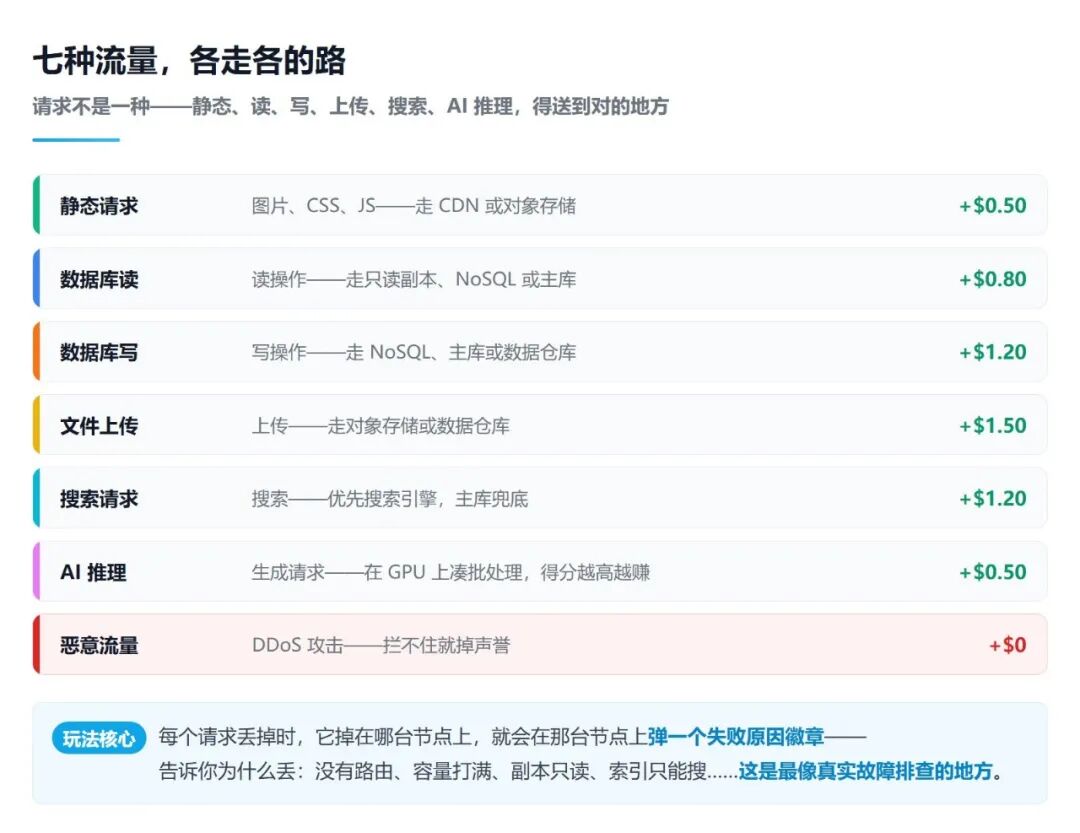Click the 玩法核心 blue badge
Image resolution: width=1080 pixels, height=833 pixels.
pos(99,739)
